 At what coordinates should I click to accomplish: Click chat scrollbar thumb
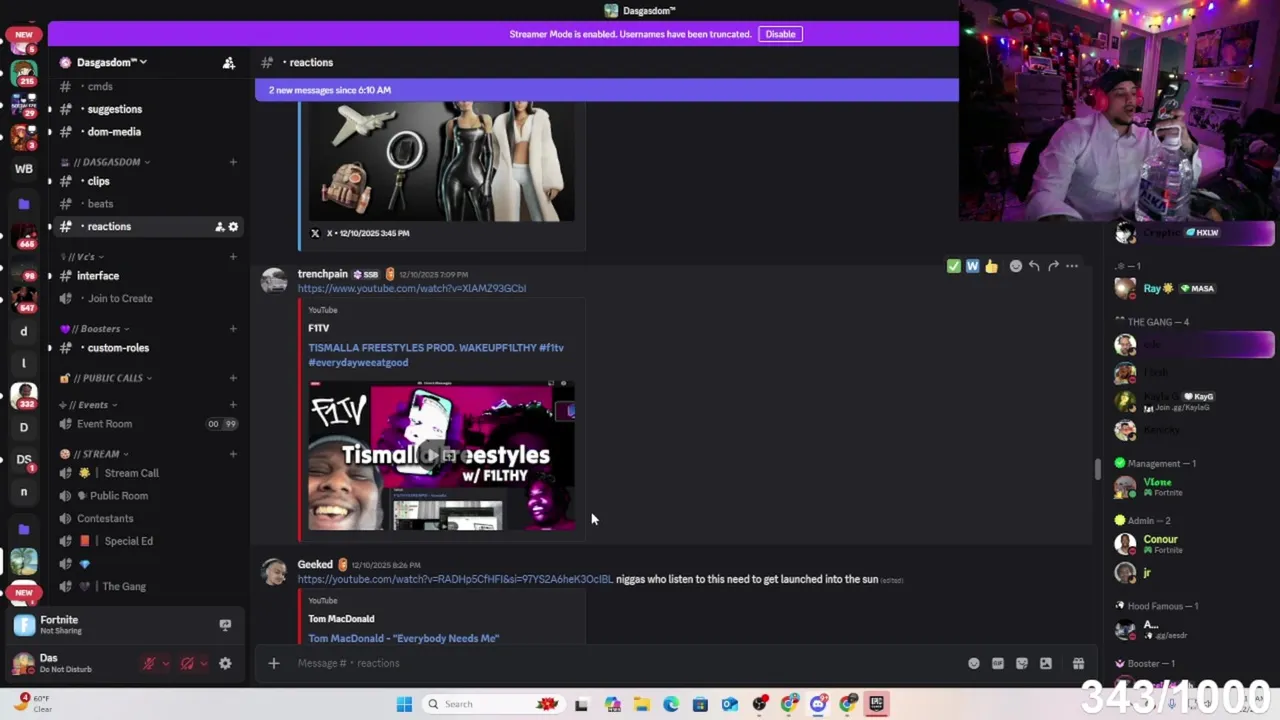(1097, 468)
